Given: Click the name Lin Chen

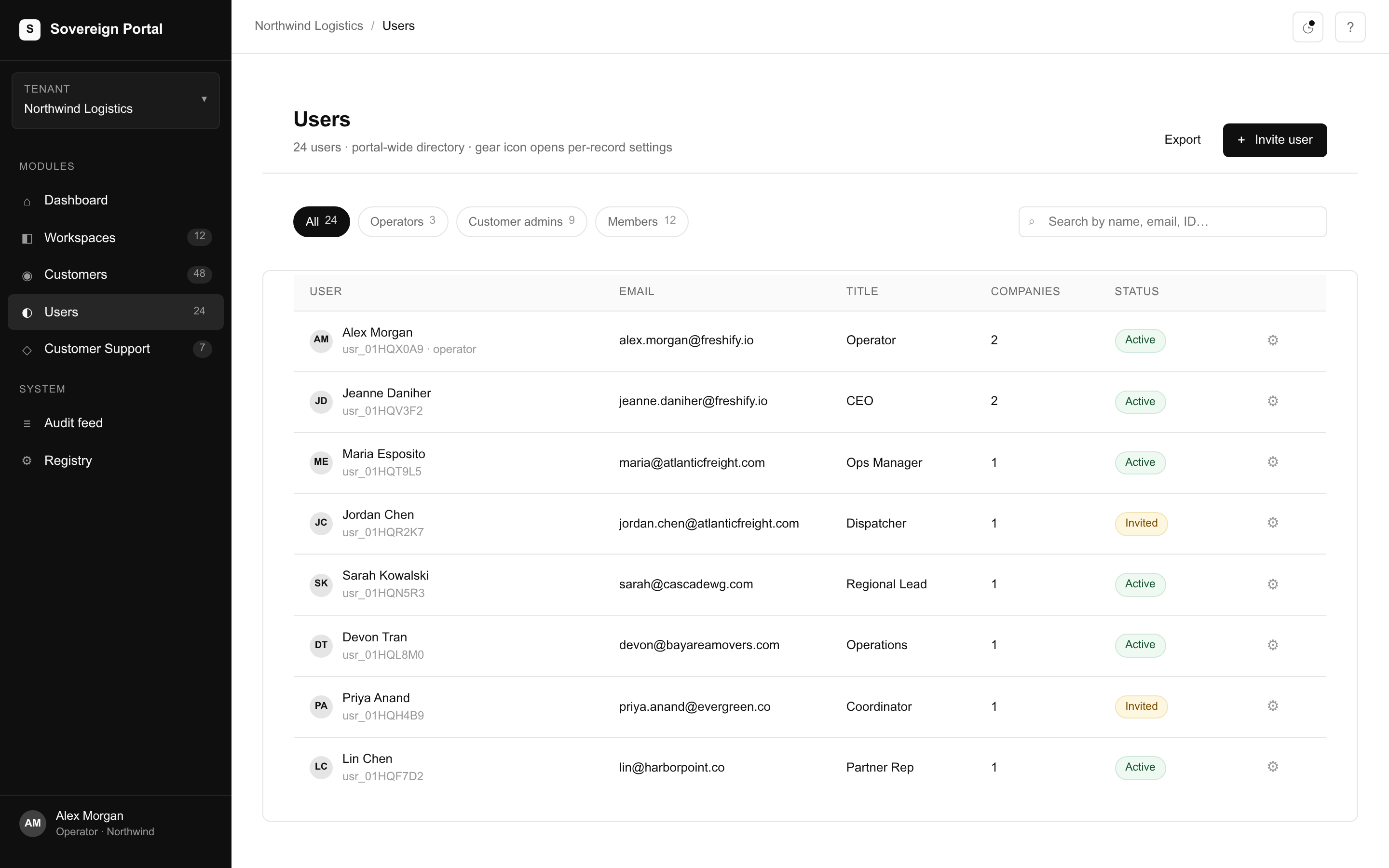Looking at the screenshot, I should click(368, 759).
